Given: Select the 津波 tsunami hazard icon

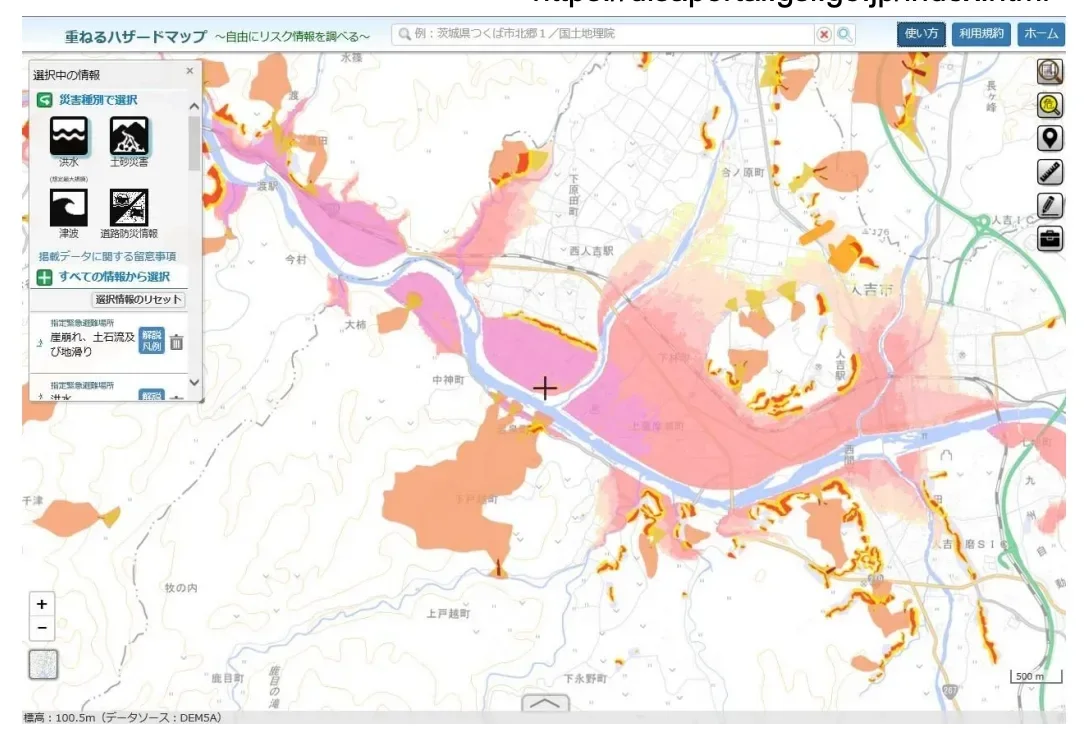Looking at the screenshot, I should 69,207.
